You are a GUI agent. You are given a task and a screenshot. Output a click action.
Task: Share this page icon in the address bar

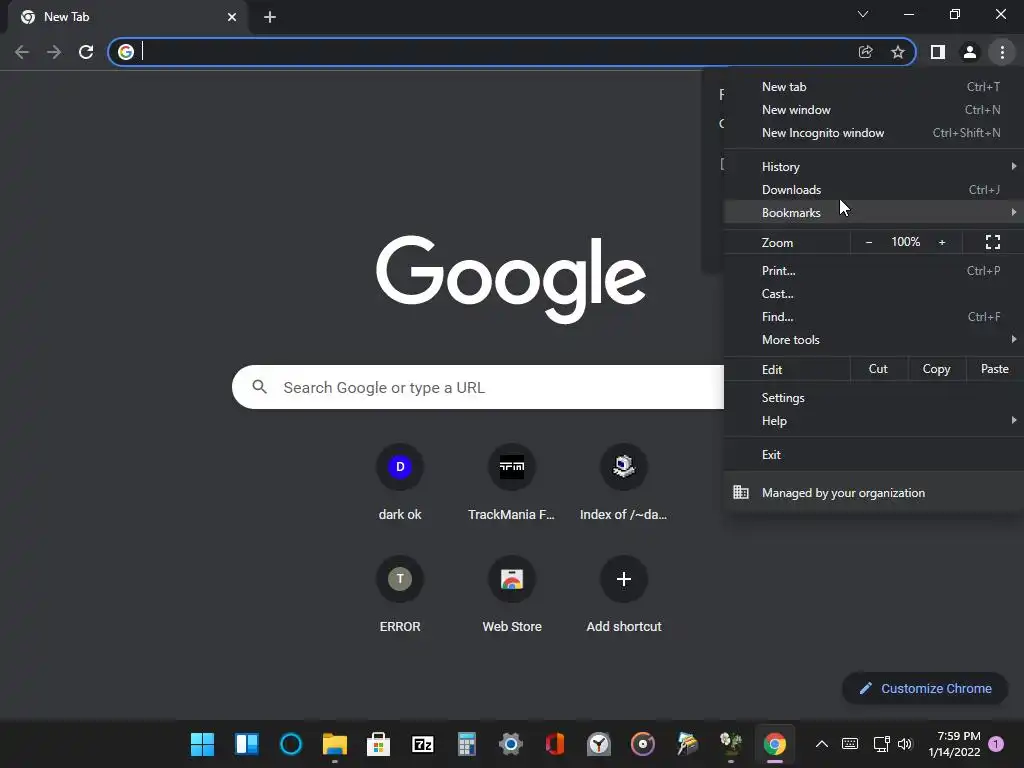[865, 52]
